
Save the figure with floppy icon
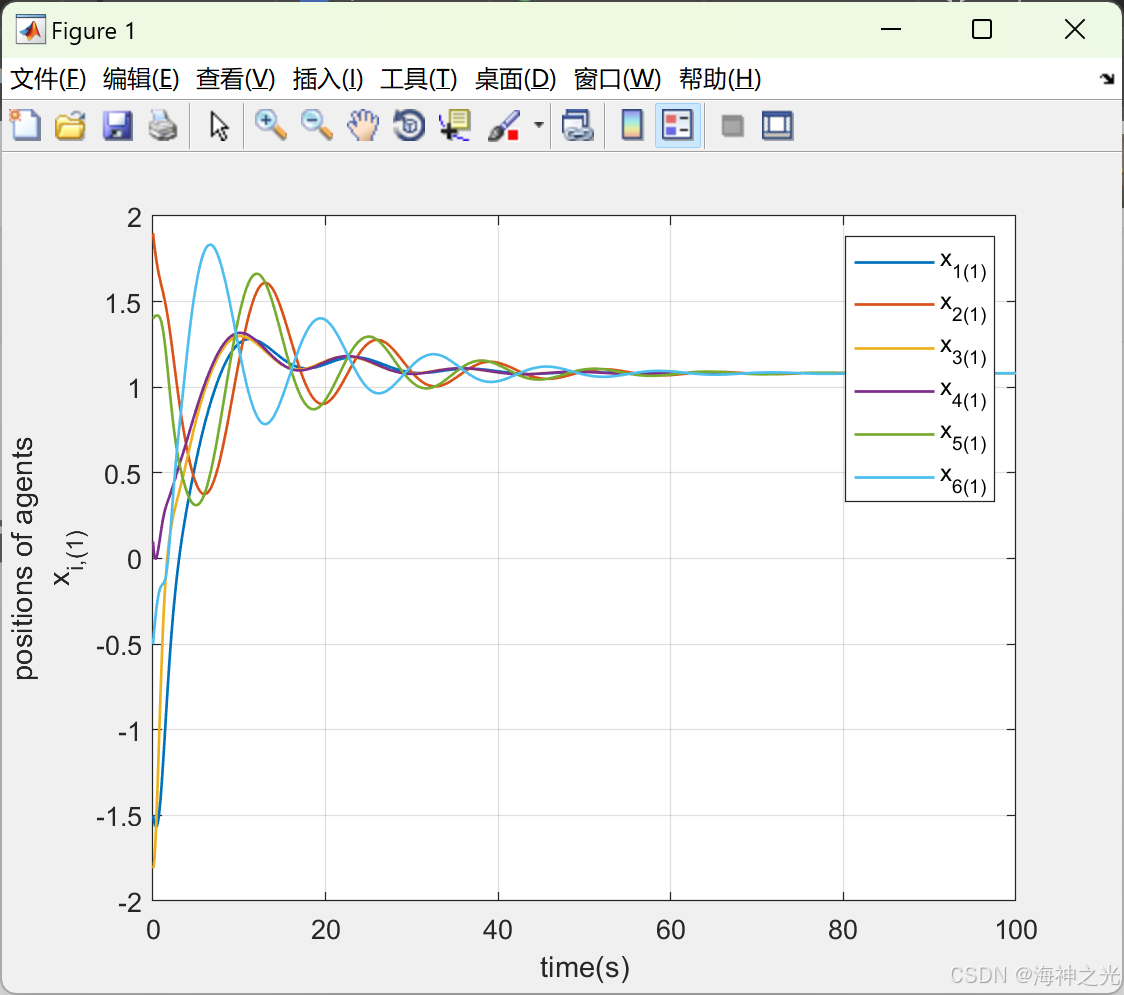click(x=117, y=125)
